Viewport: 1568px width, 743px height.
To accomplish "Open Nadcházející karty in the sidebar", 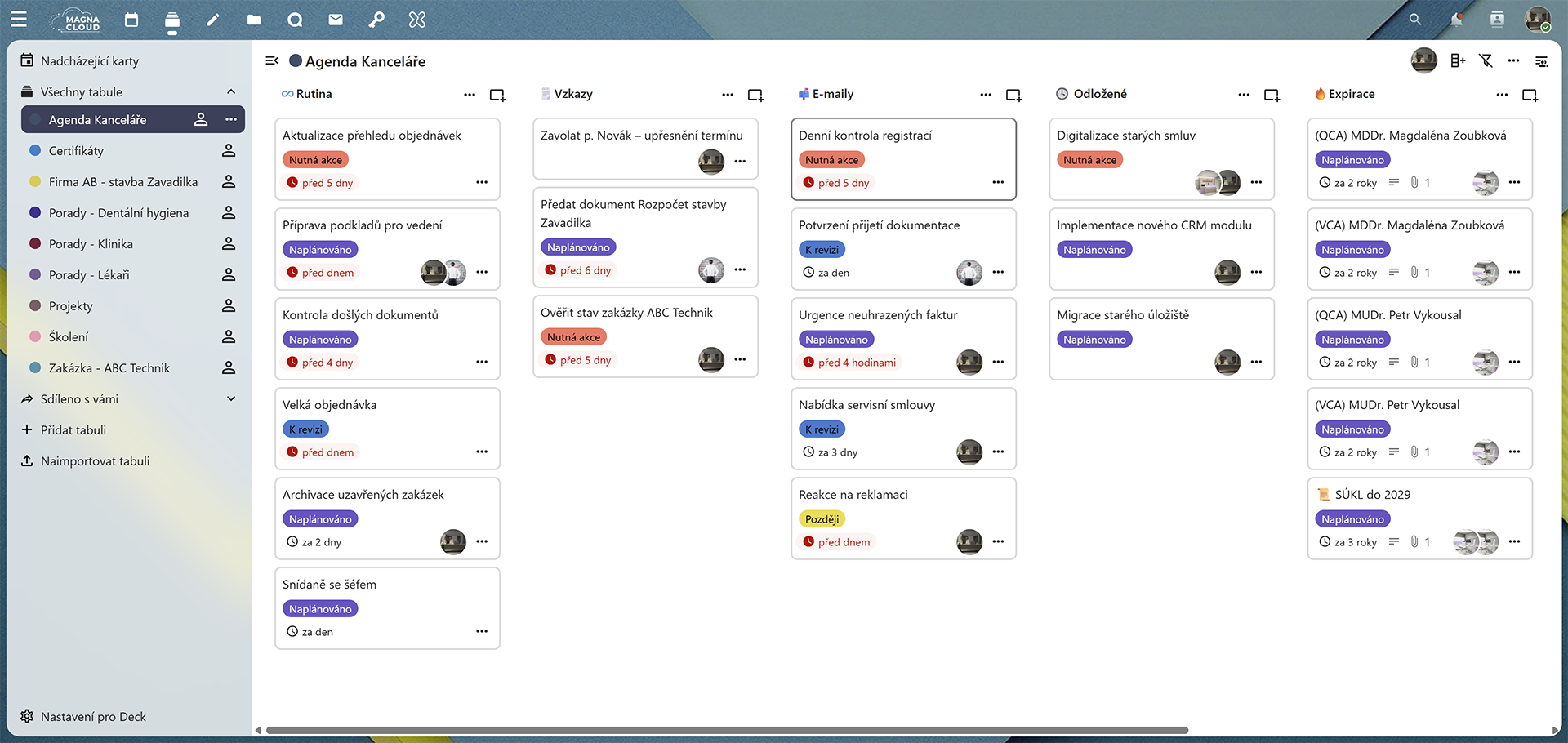I will click(90, 61).
